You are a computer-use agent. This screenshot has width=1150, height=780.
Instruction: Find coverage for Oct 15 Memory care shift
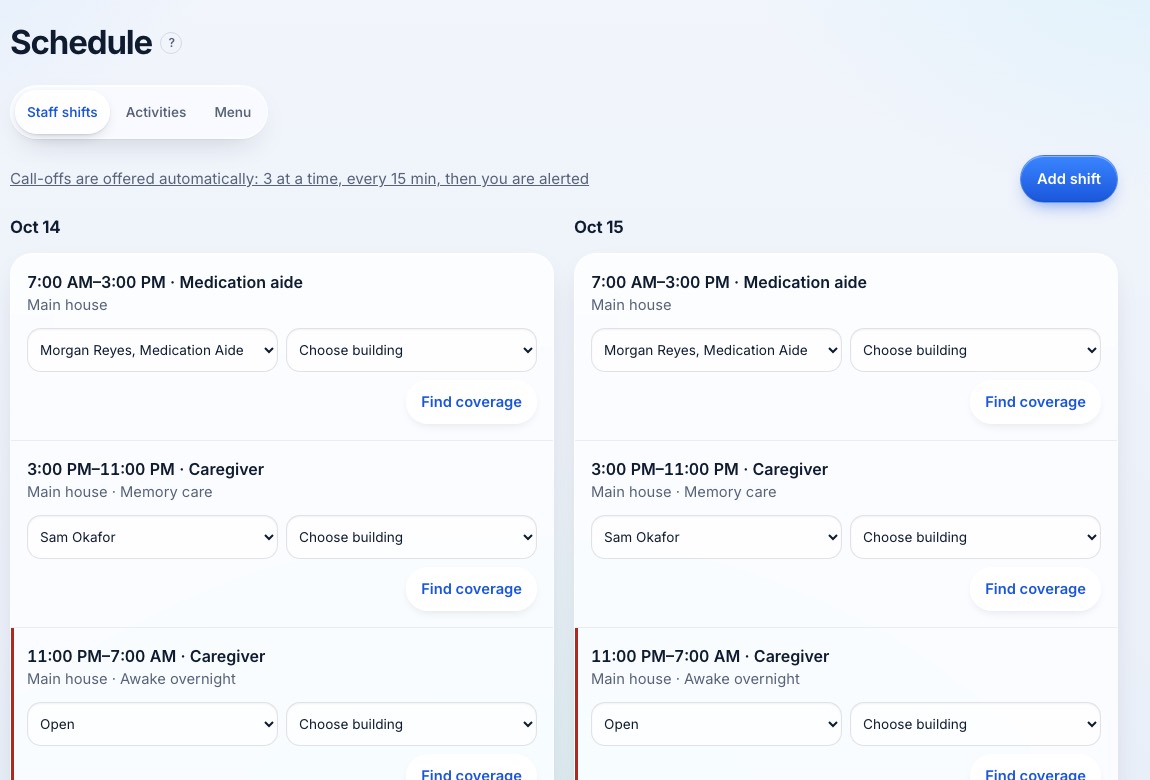tap(1035, 589)
